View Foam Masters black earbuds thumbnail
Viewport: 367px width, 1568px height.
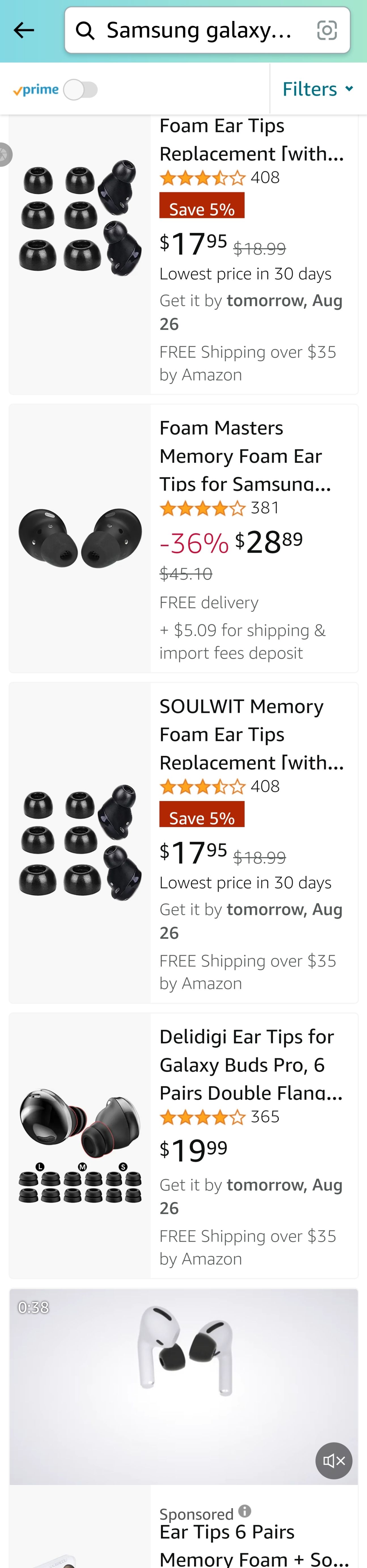[80, 538]
